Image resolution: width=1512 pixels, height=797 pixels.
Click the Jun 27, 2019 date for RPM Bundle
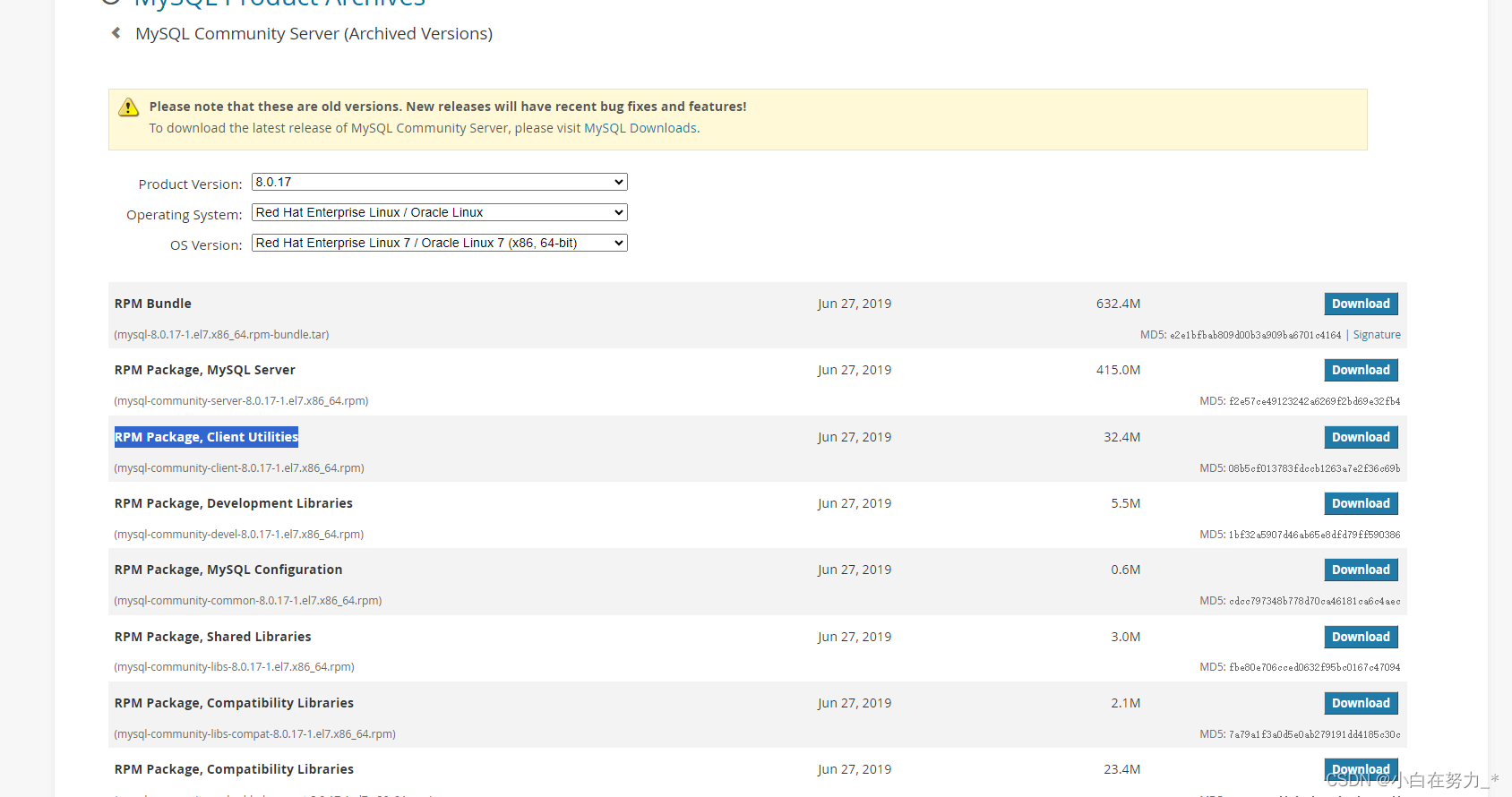click(x=855, y=304)
